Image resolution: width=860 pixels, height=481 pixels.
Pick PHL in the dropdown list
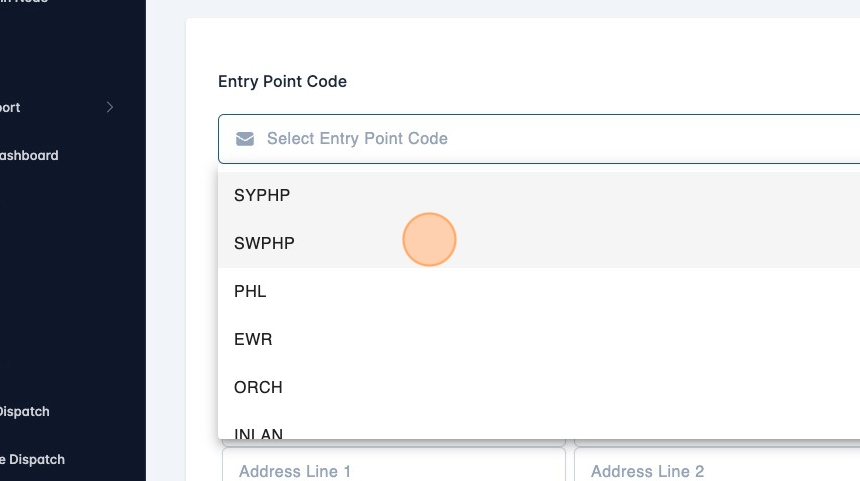(x=250, y=291)
